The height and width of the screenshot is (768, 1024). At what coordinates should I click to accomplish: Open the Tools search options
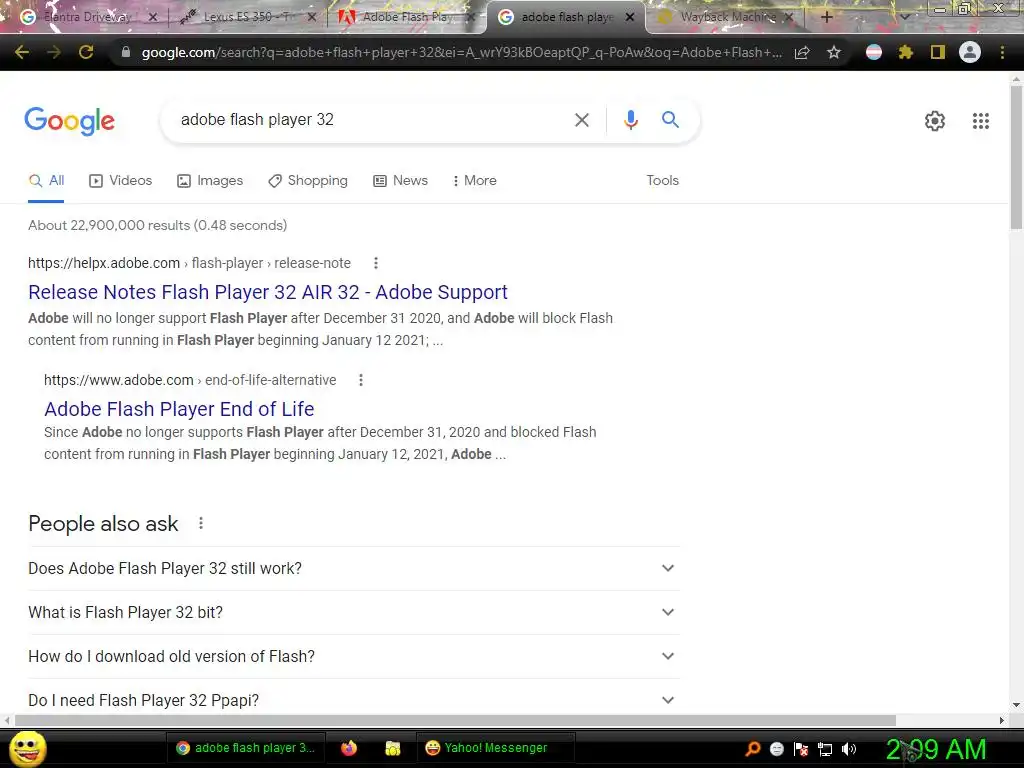tap(662, 181)
